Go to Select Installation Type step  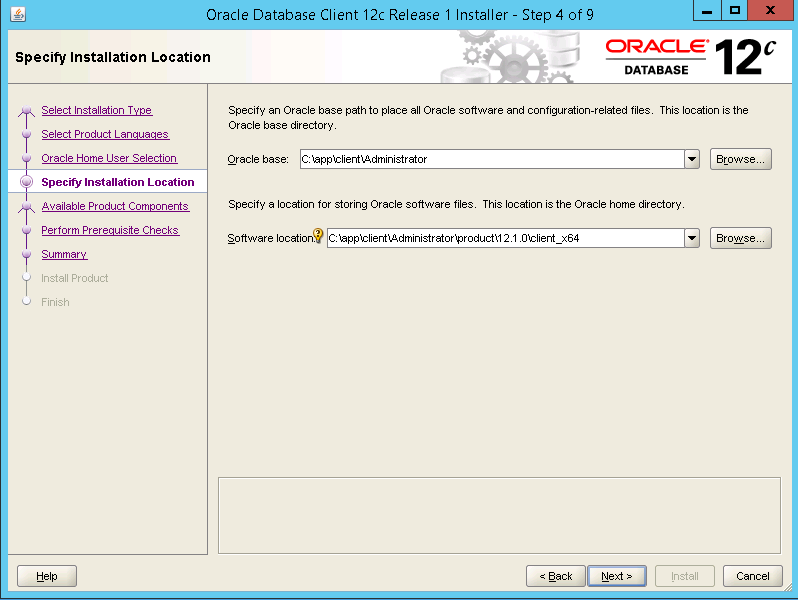click(97, 110)
